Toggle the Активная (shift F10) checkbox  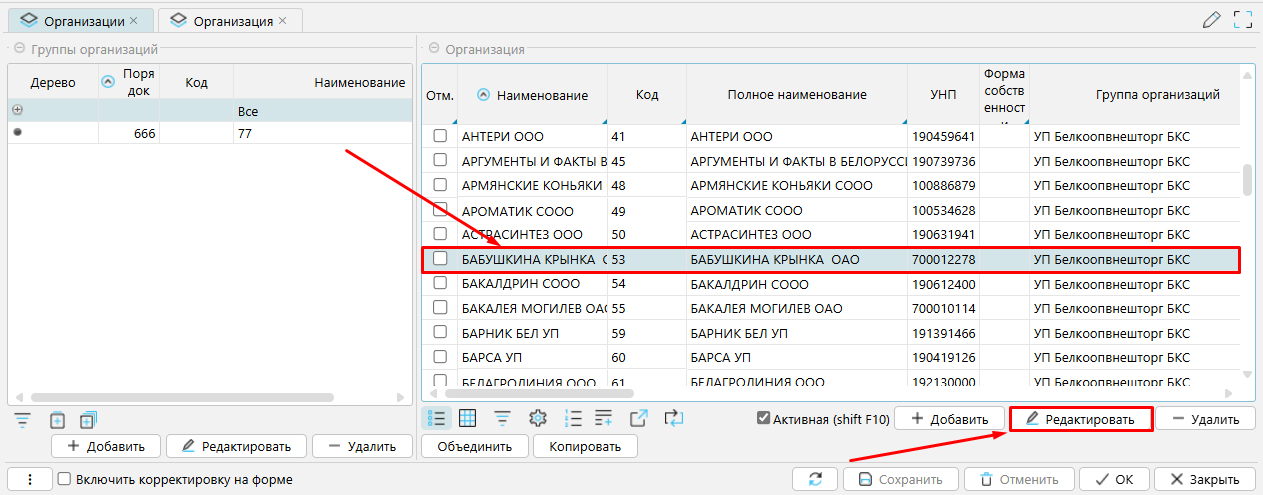pyautogui.click(x=764, y=419)
